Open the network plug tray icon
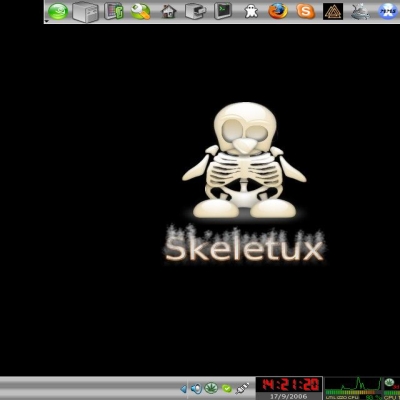Image resolution: width=400 pixels, height=400 pixels. 242,388
